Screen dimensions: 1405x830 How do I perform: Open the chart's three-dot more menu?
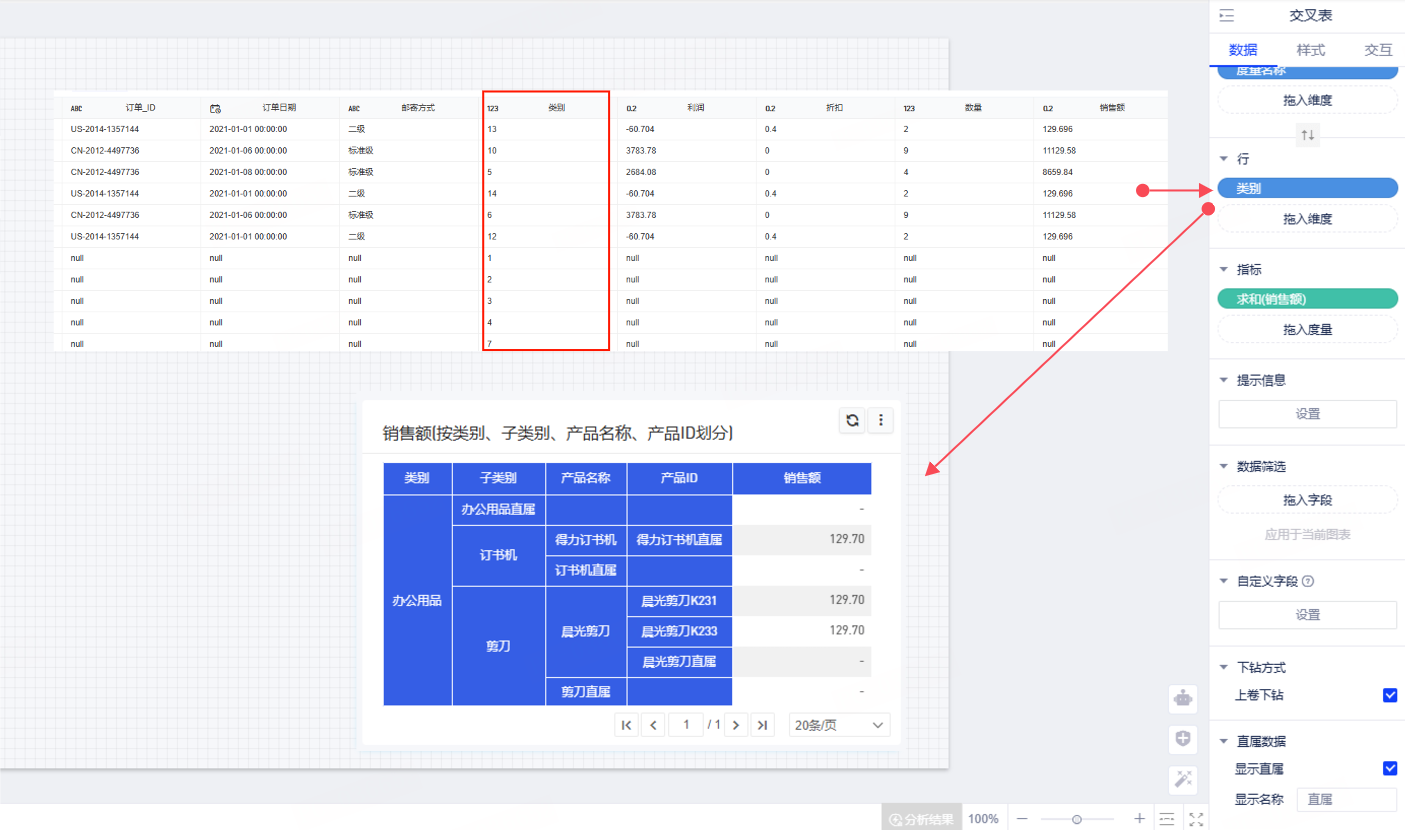pos(880,421)
